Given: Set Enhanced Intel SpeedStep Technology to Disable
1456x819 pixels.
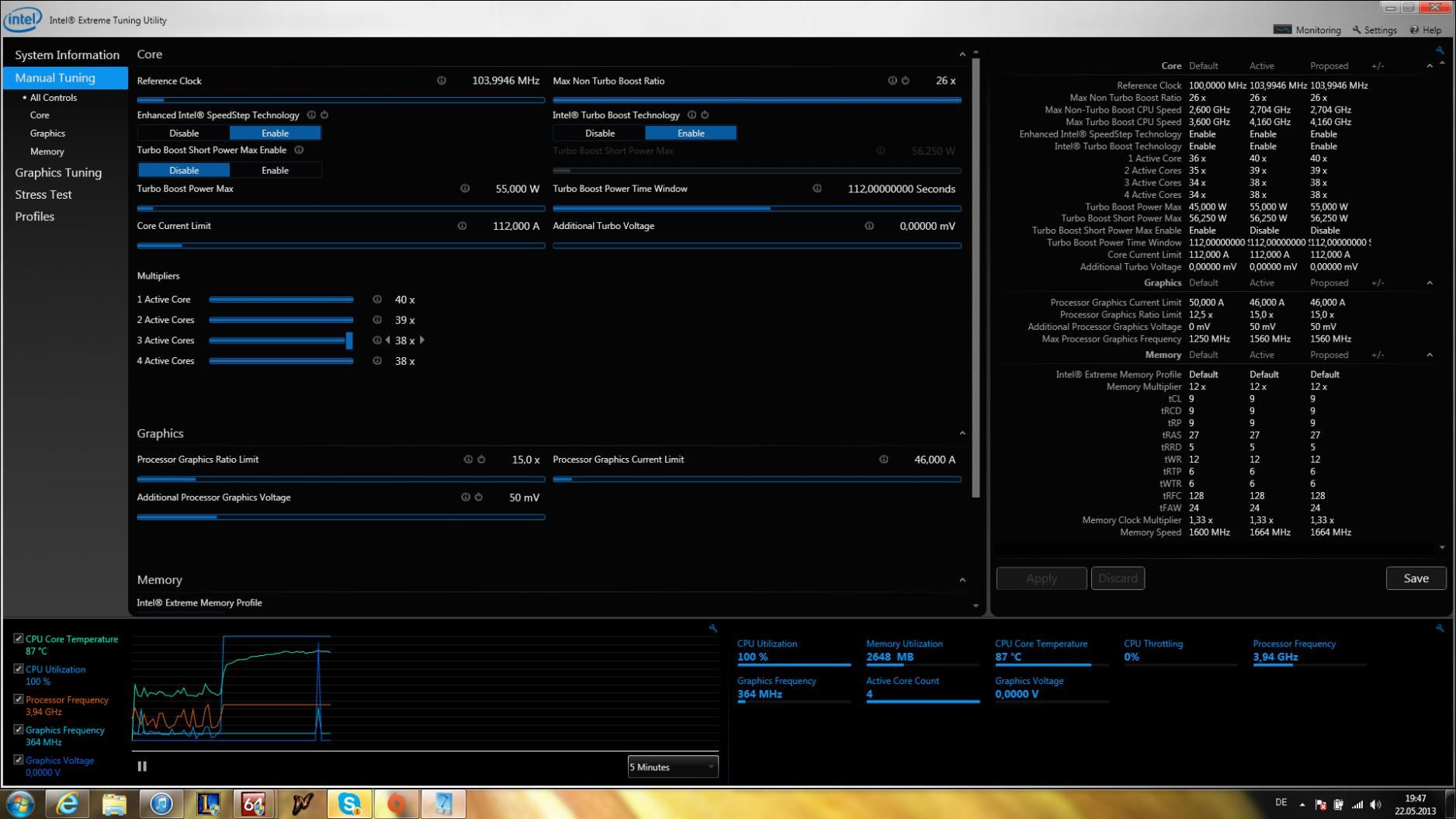Looking at the screenshot, I should coord(184,134).
